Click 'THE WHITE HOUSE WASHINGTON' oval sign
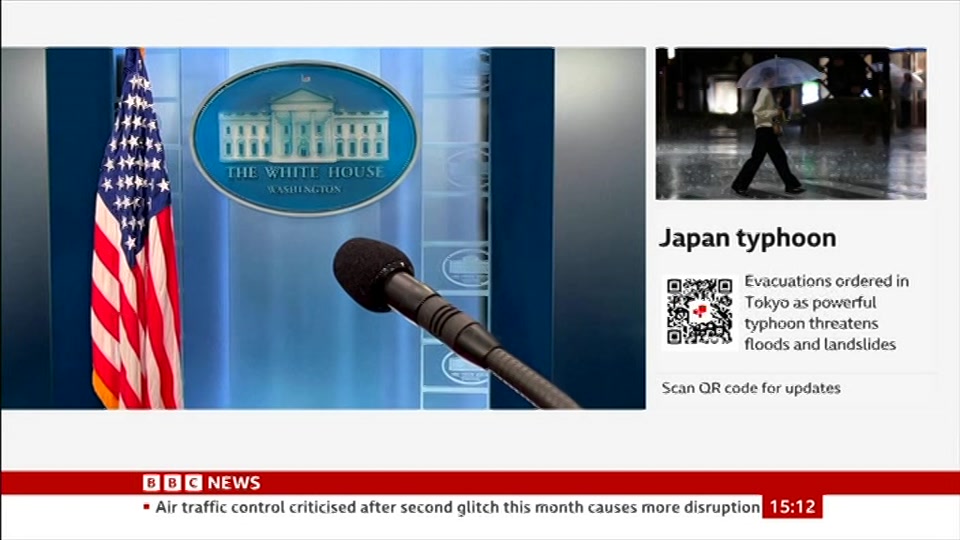 304,137
